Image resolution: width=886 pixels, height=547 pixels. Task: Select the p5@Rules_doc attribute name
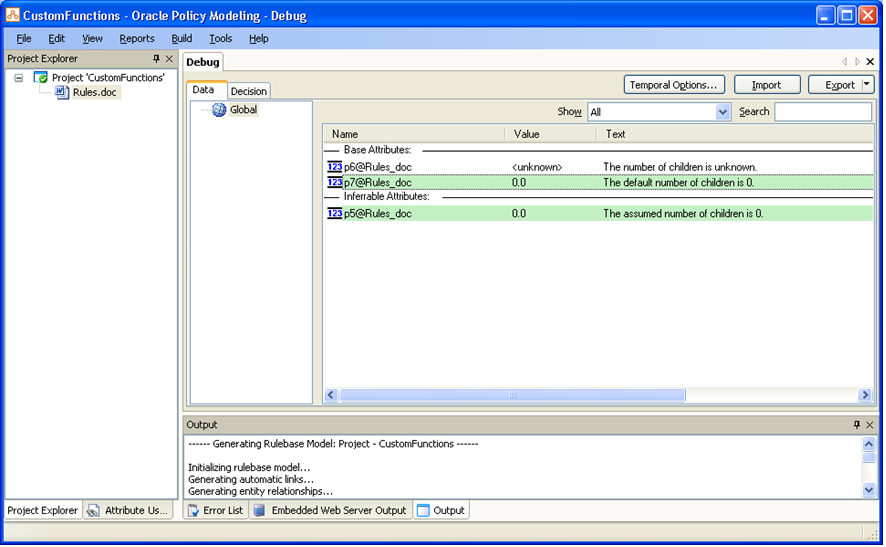(x=377, y=214)
